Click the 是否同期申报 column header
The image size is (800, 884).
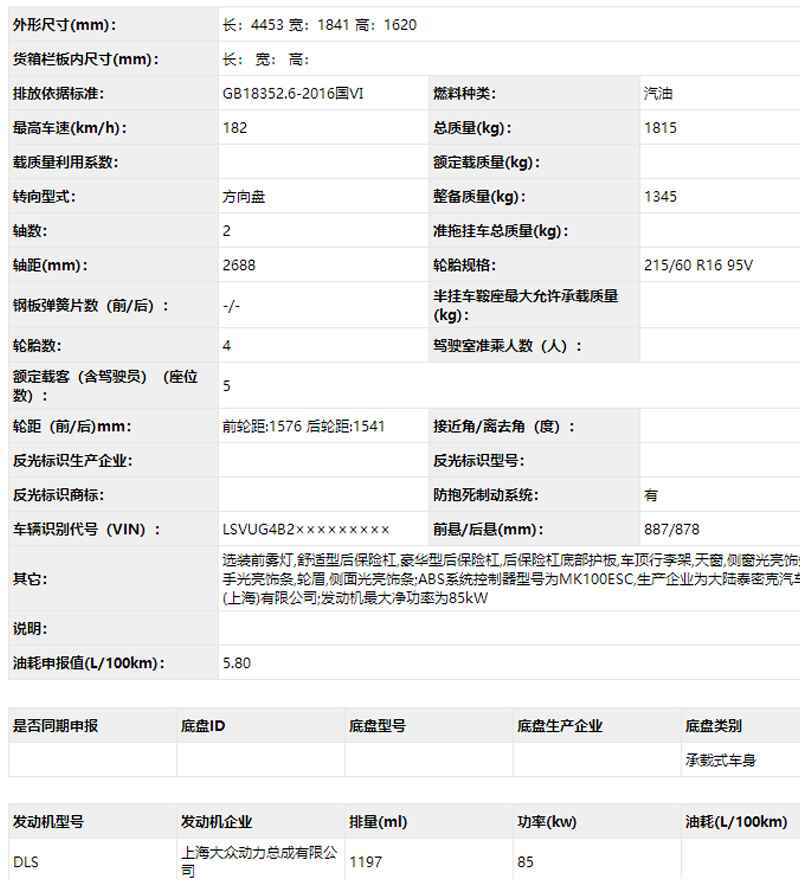click(x=55, y=726)
